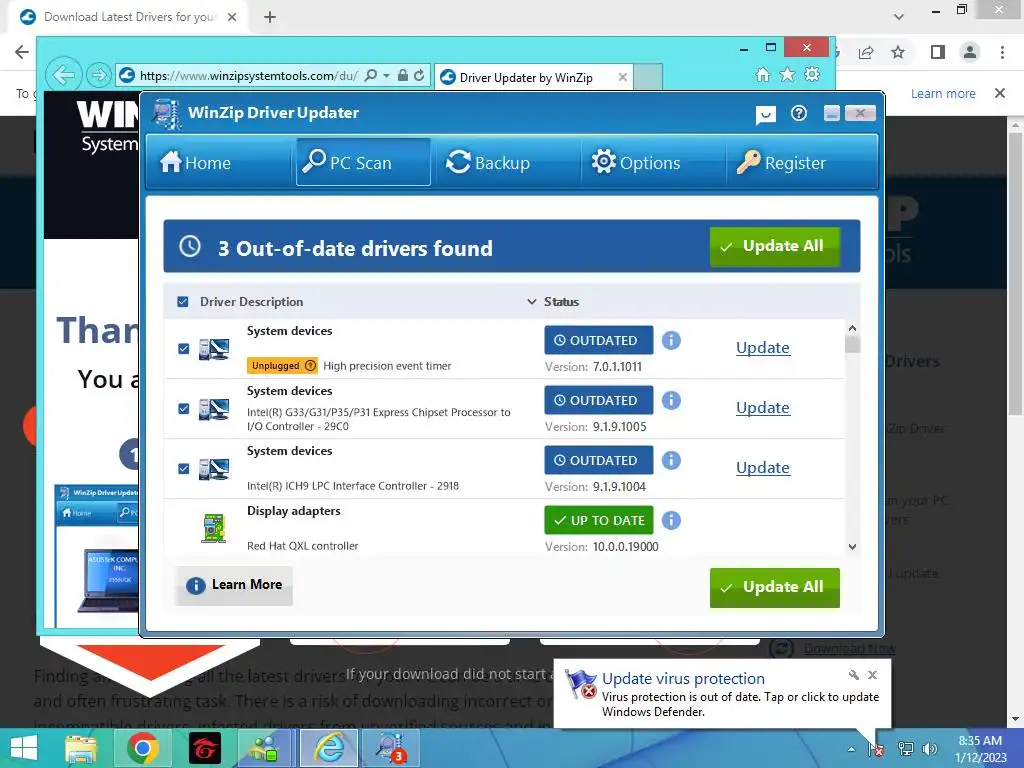
Task: Show hidden system tray icons
Action: pyautogui.click(x=851, y=749)
